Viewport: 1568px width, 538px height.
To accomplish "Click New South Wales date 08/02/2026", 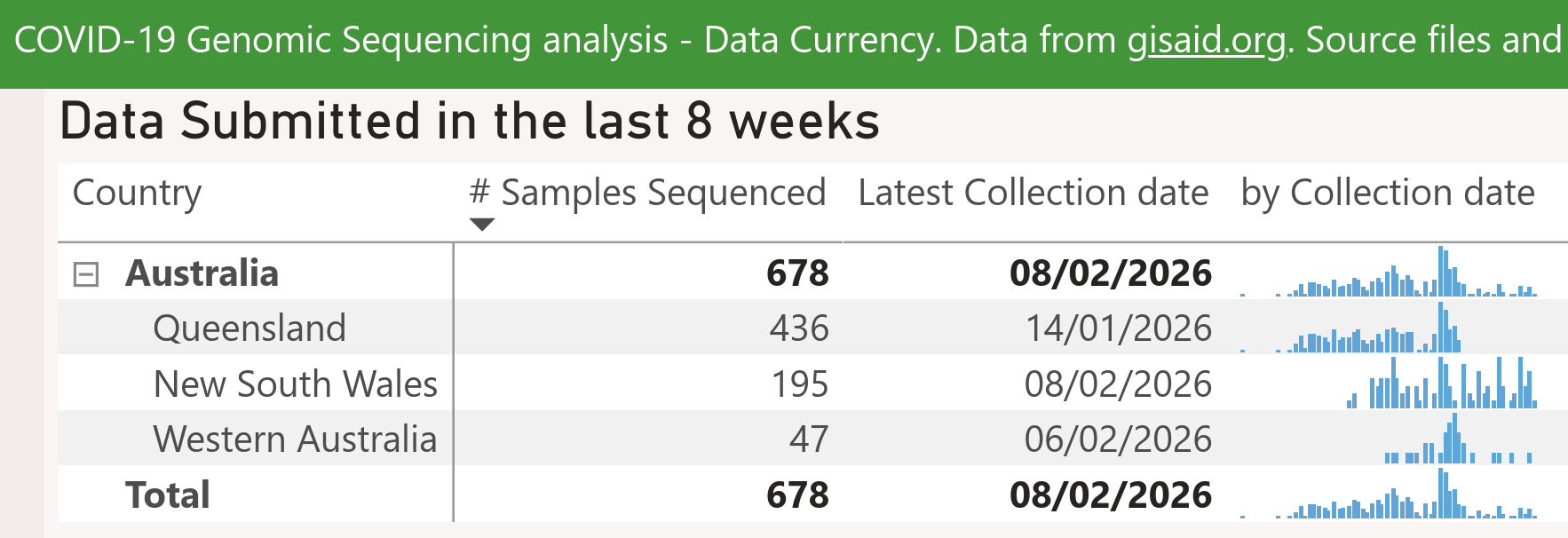I will tap(1118, 384).
